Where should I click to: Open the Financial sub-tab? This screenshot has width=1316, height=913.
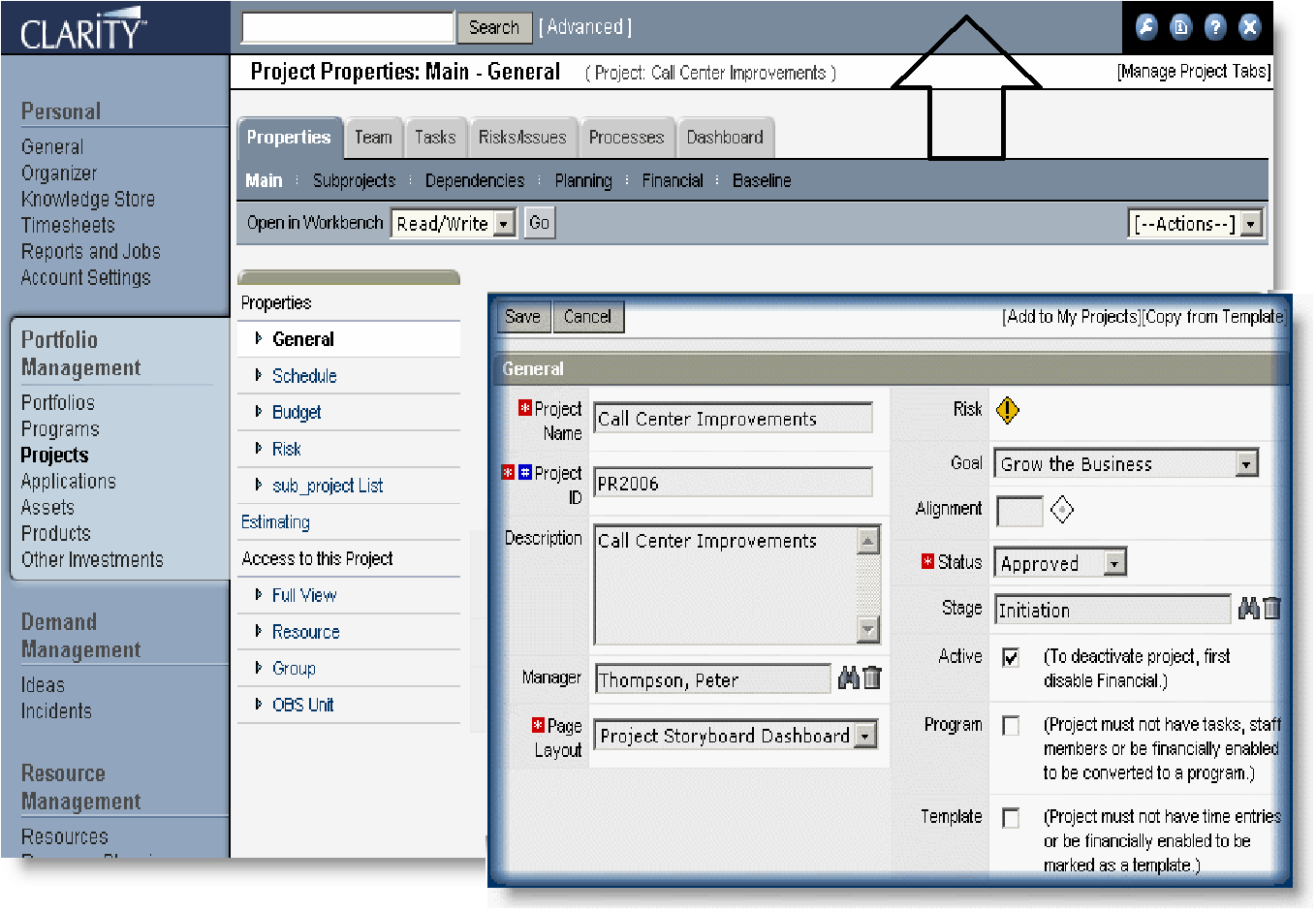(673, 180)
